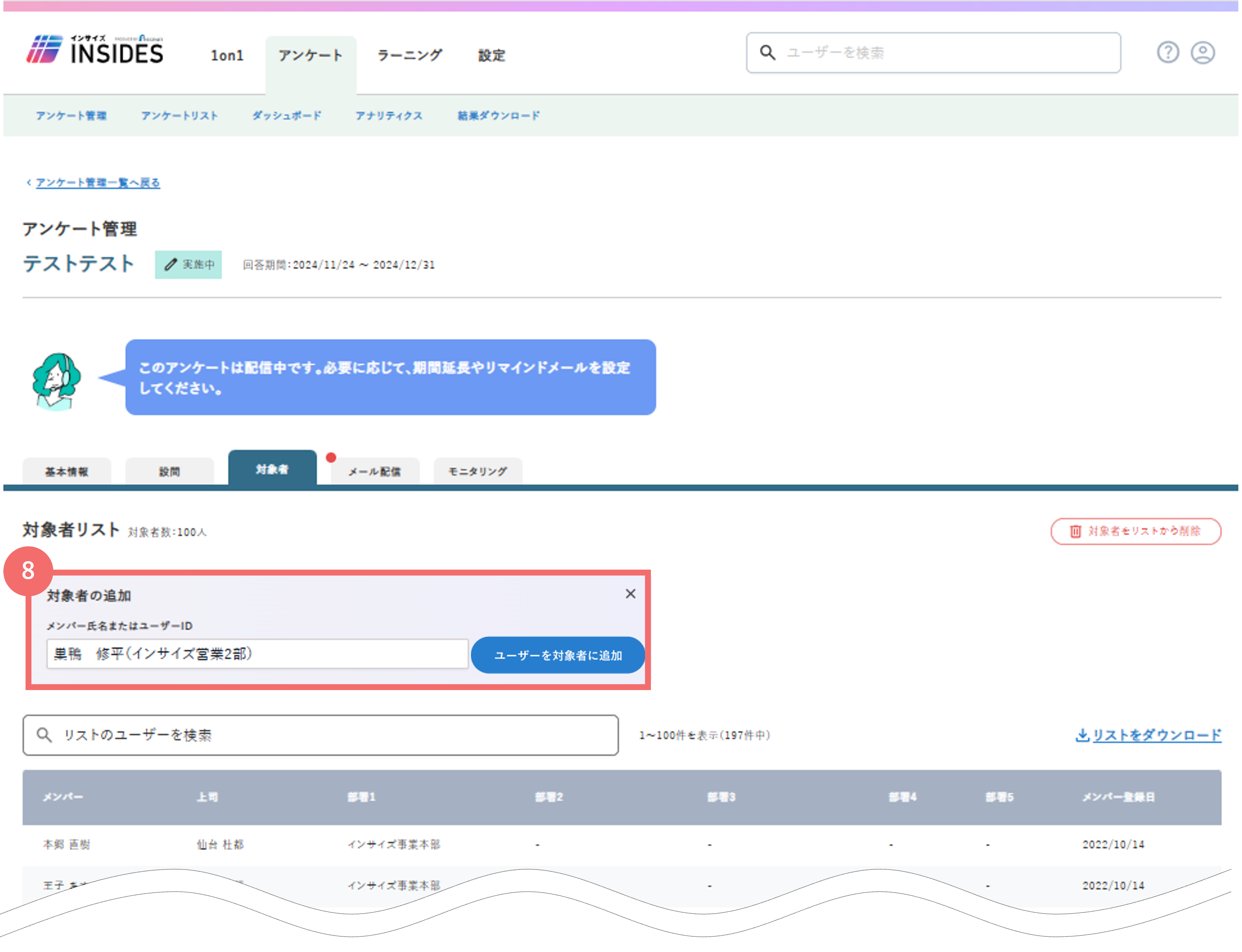
Task: Open the ダッシュボード submenu
Action: [287, 116]
